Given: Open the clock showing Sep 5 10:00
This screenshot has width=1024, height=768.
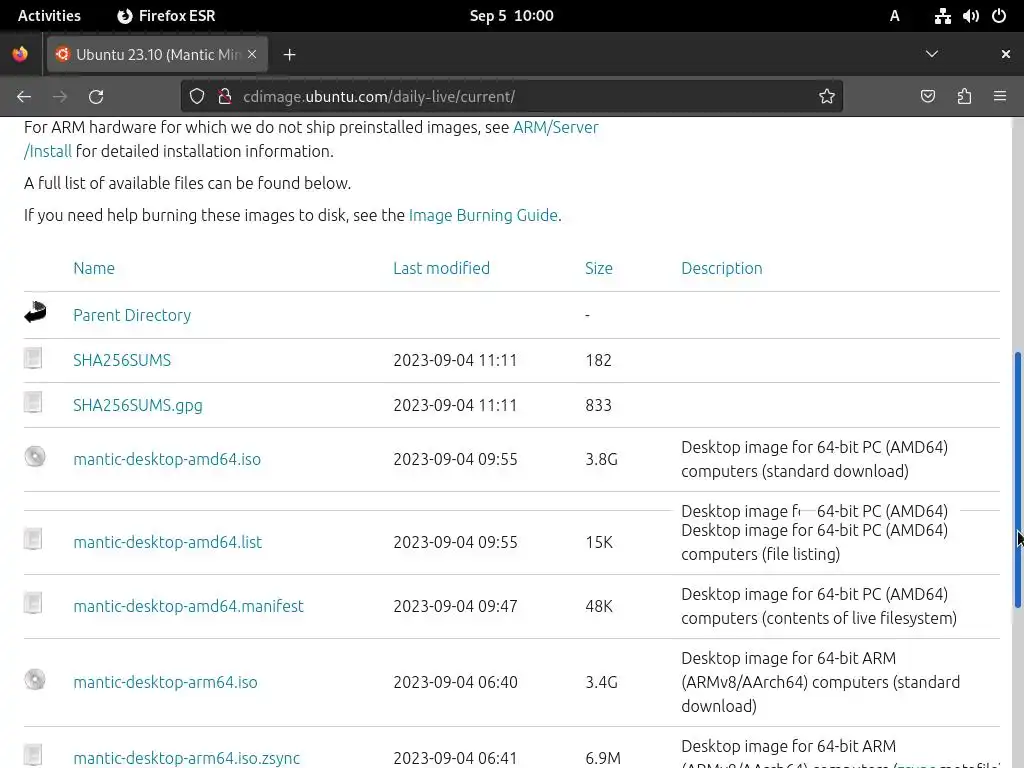Looking at the screenshot, I should [511, 16].
